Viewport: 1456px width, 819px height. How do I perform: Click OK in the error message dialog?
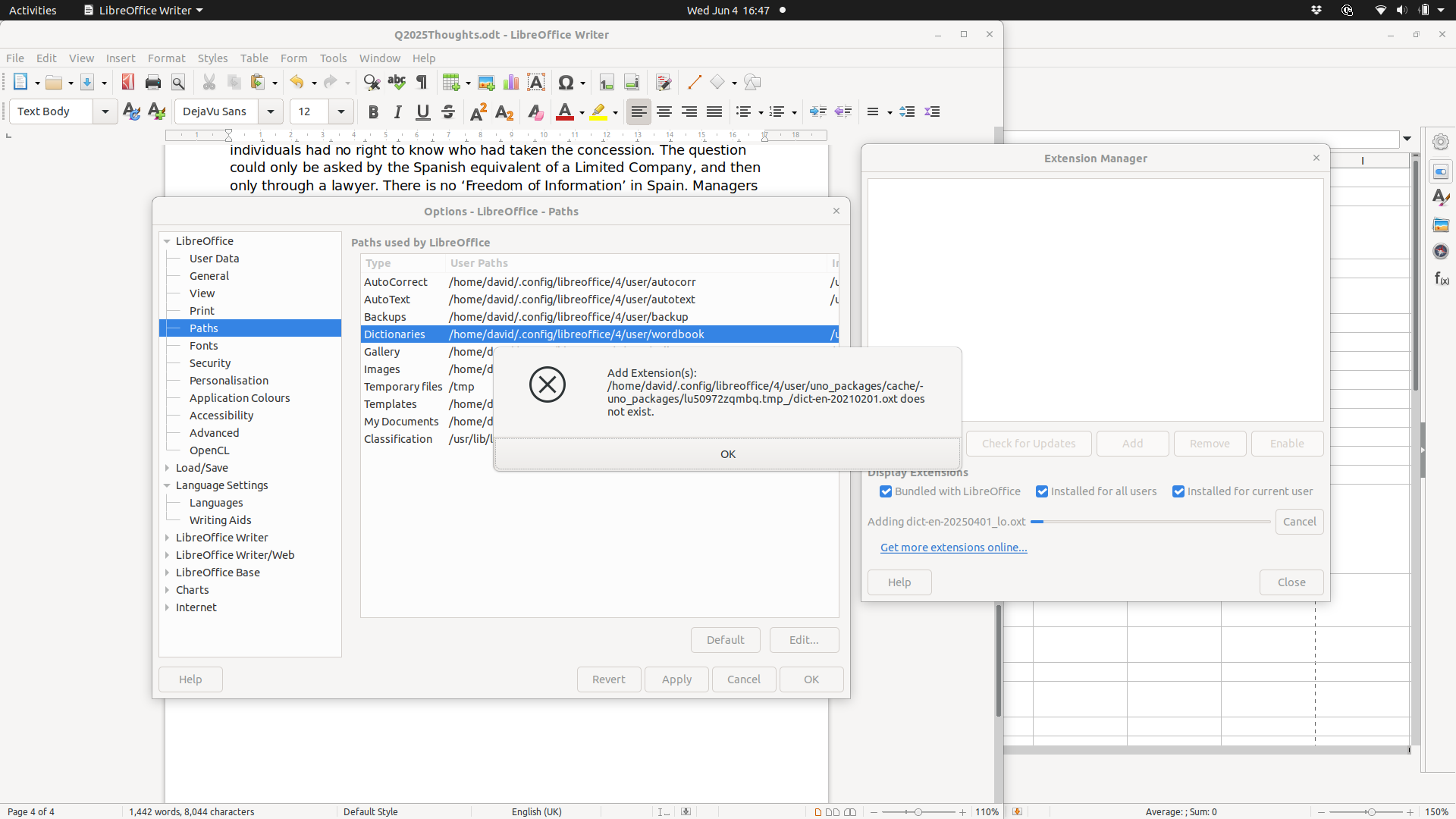(x=728, y=454)
